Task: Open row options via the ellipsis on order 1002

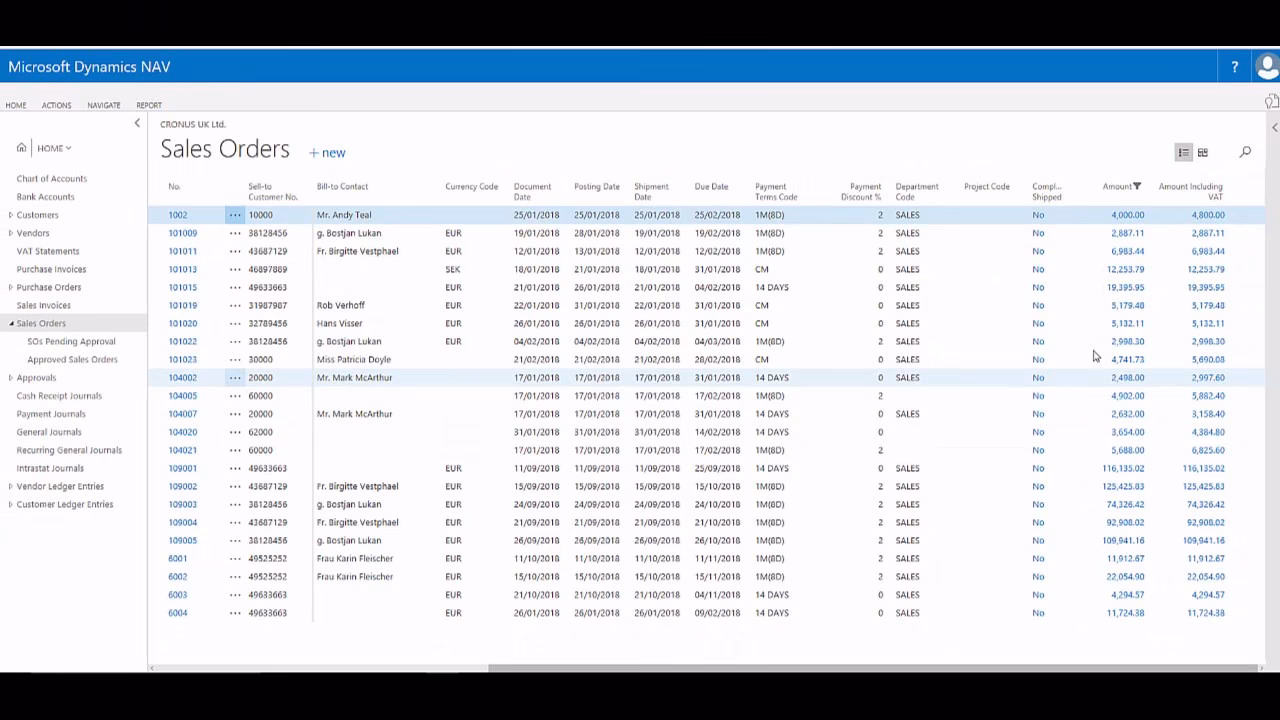Action: point(235,214)
